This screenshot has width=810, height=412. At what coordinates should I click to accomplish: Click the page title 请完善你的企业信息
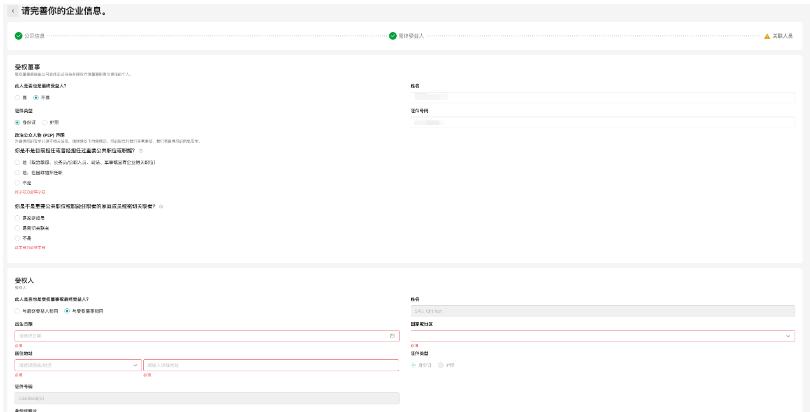64,11
